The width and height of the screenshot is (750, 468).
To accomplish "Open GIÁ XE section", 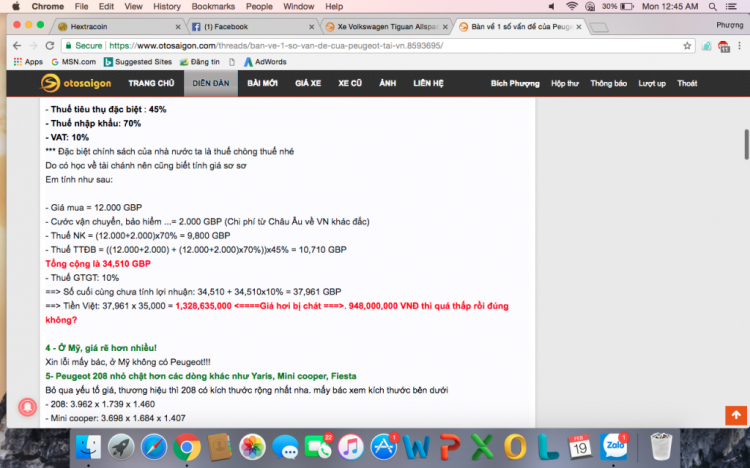I will pyautogui.click(x=308, y=83).
